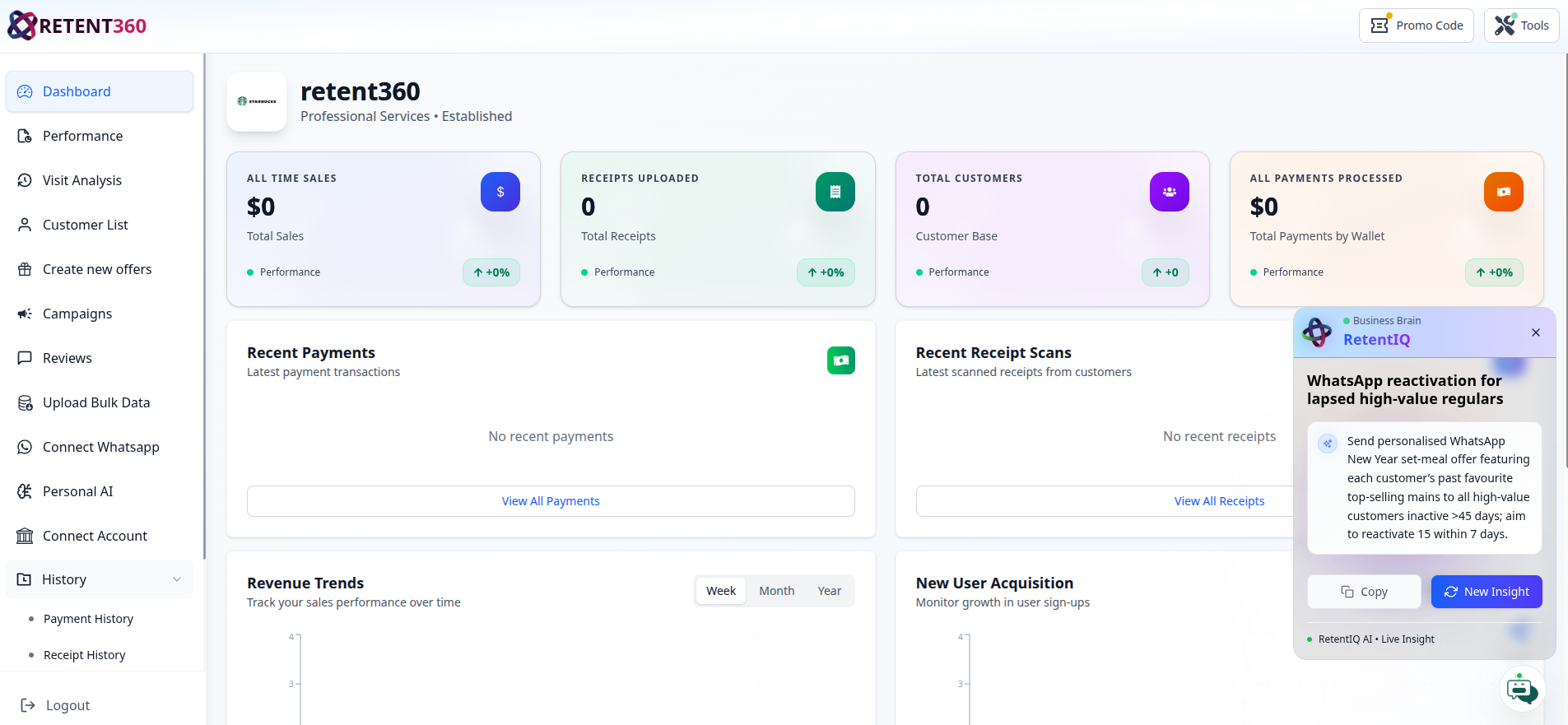Viewport: 1568px width, 725px height.
Task: Click the Customer List person icon
Action: [25, 225]
